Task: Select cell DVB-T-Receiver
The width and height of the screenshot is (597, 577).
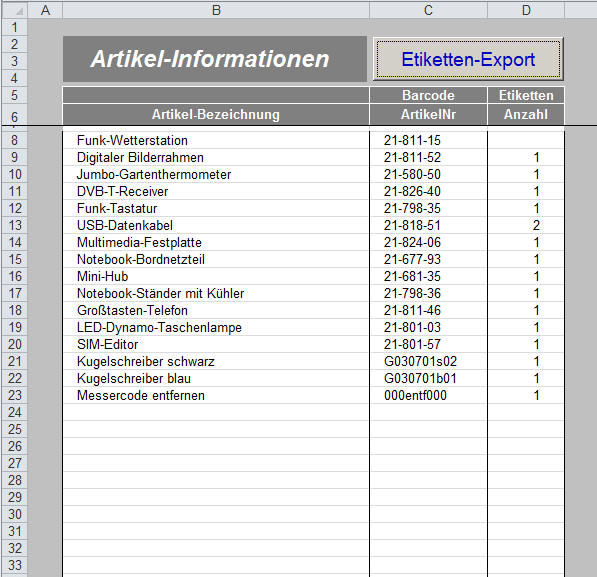Action: pyautogui.click(x=216, y=191)
